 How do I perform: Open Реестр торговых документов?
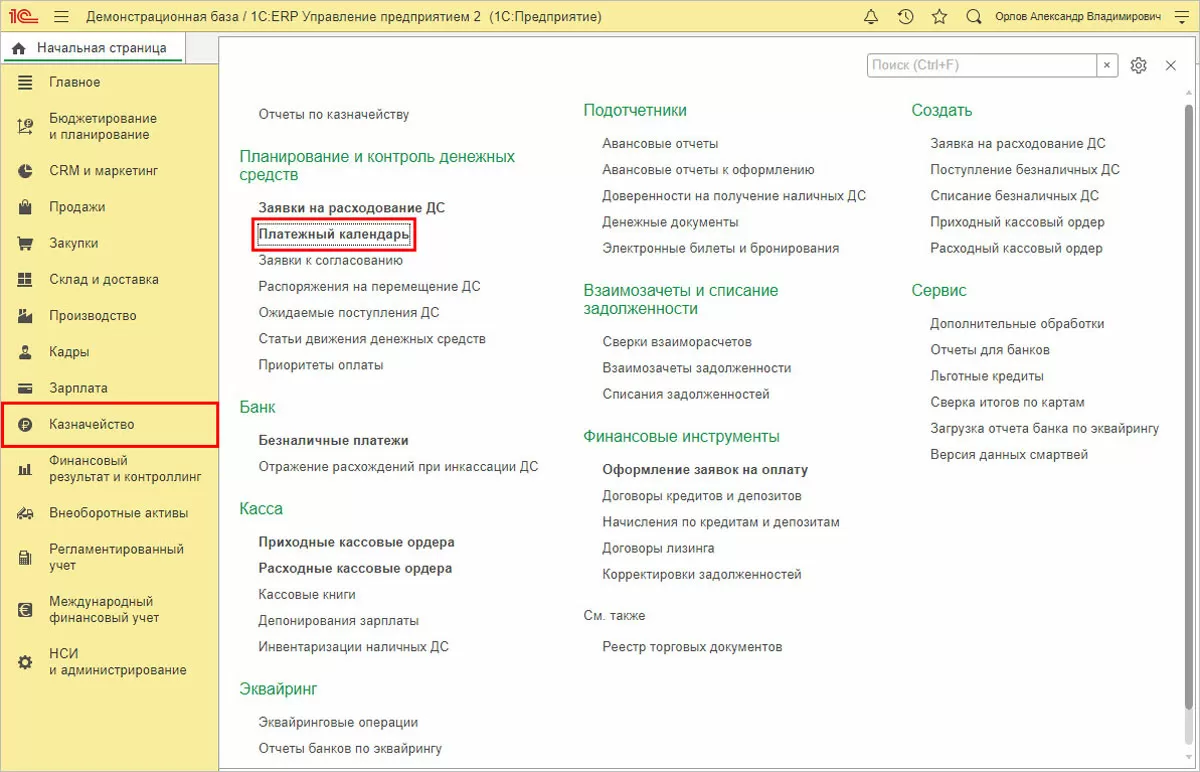(692, 647)
